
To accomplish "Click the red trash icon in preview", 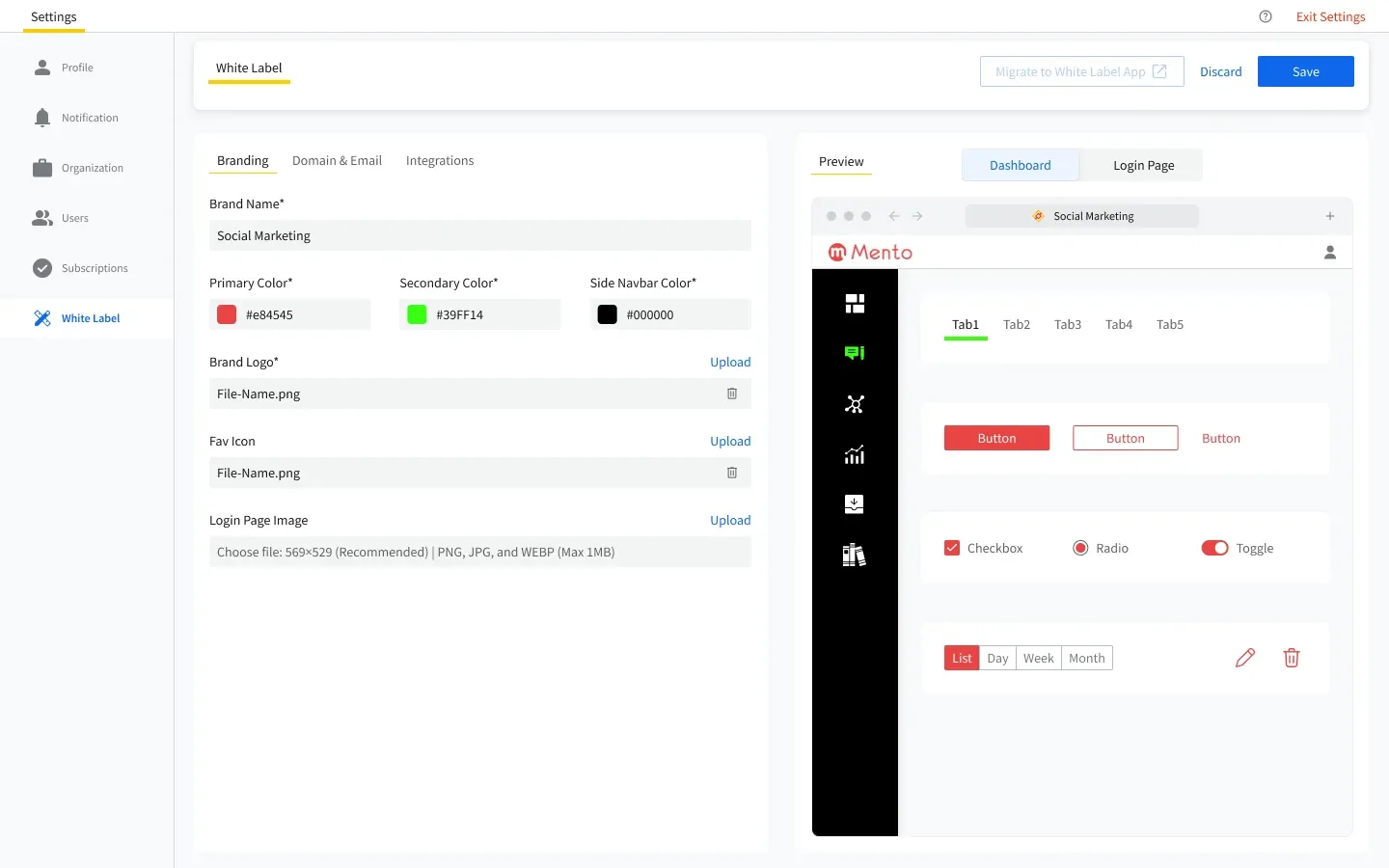I will [1292, 658].
